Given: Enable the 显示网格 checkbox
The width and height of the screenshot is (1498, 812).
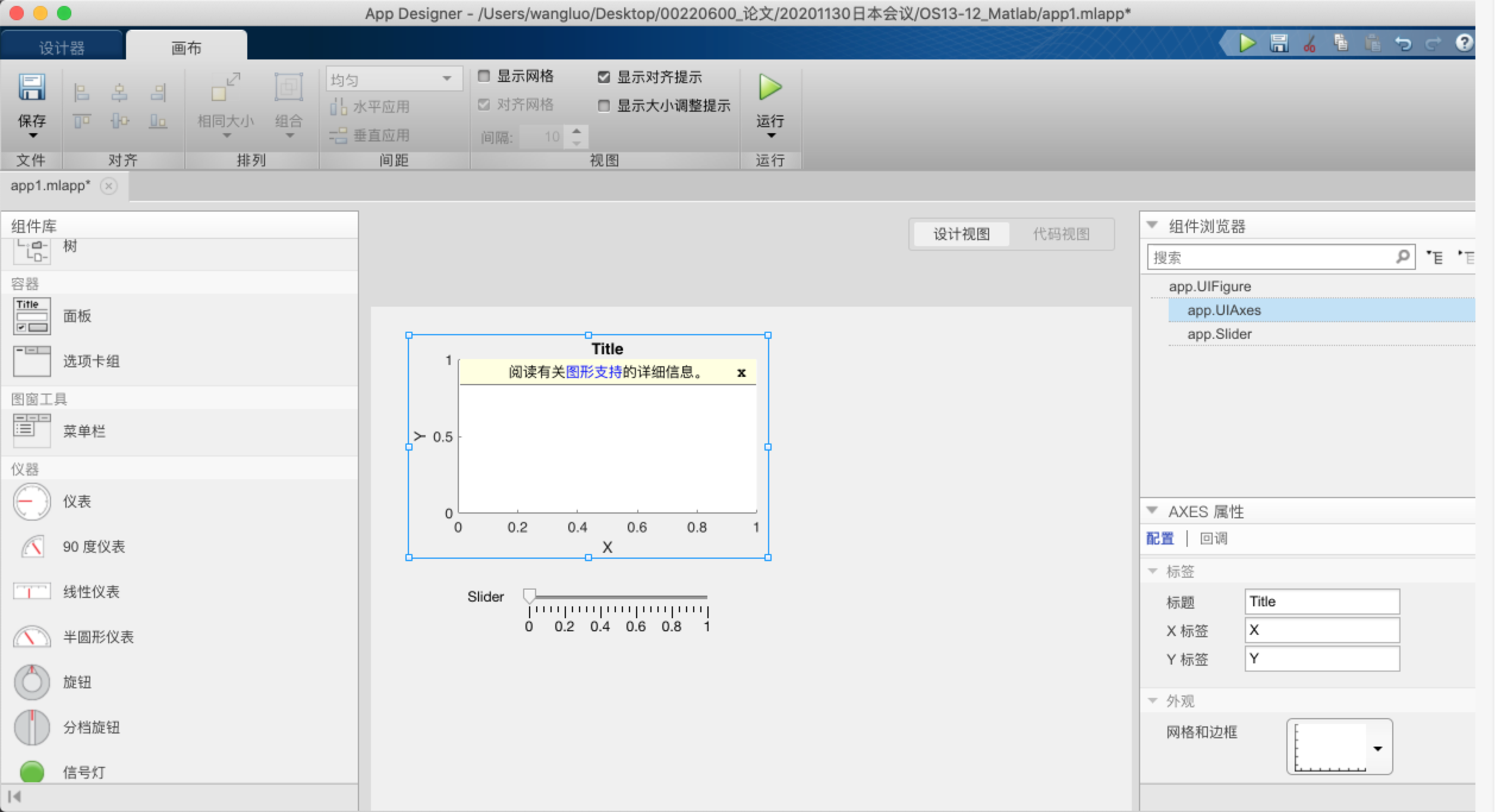Looking at the screenshot, I should [484, 76].
